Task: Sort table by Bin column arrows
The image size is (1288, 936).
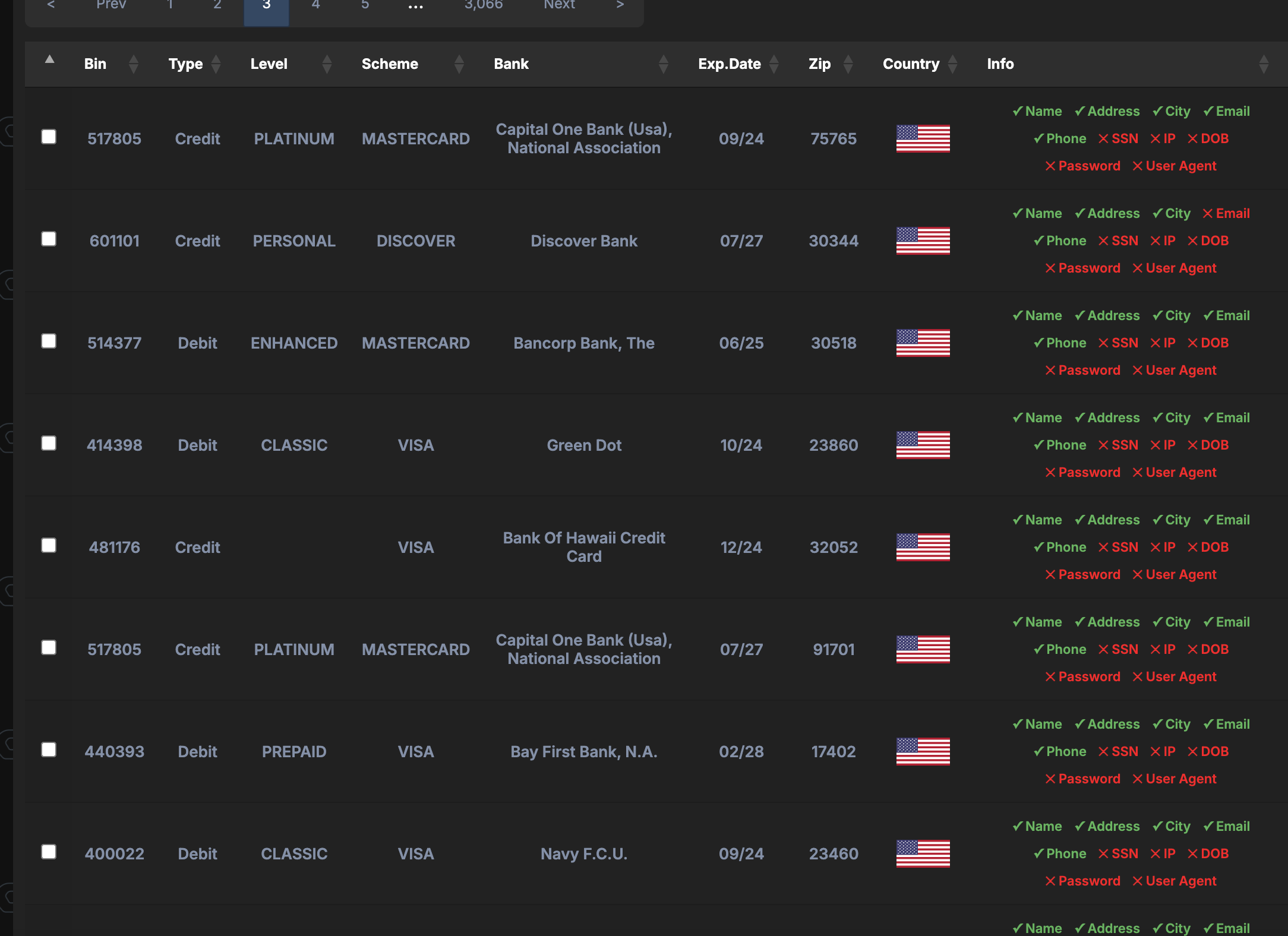Action: [x=134, y=64]
